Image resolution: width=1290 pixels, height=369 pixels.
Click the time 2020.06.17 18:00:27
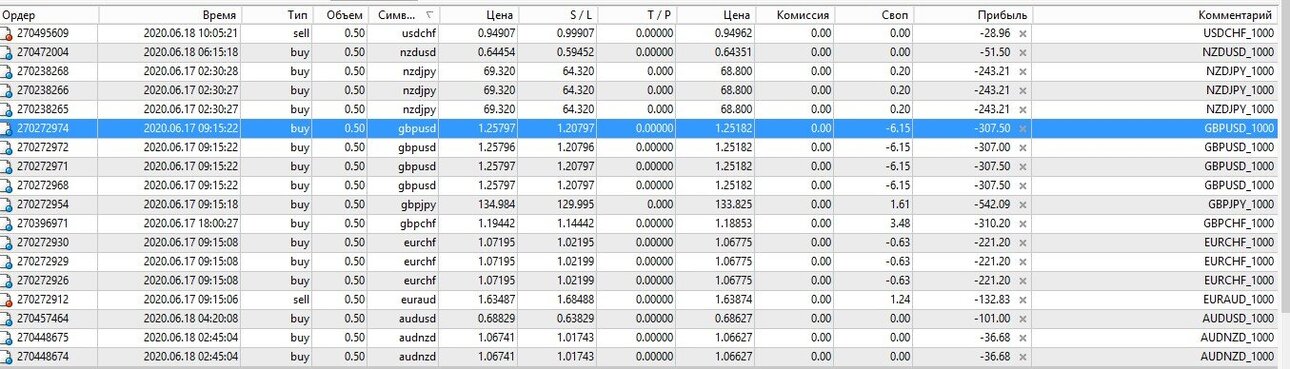pos(190,223)
